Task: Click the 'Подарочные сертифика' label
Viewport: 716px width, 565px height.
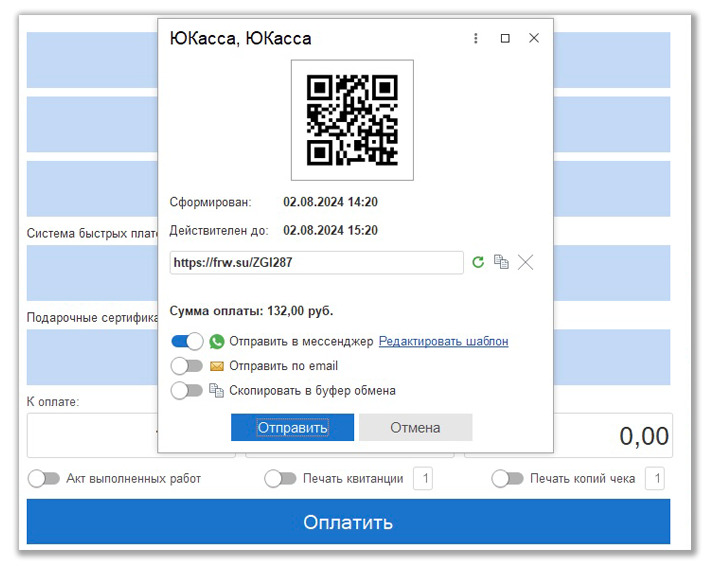Action: click(x=92, y=317)
